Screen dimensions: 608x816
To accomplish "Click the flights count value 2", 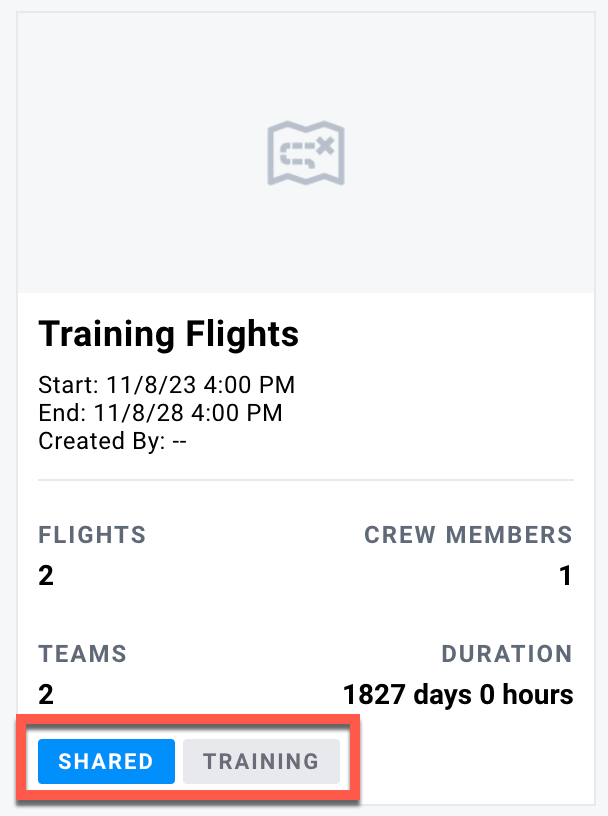I will (x=46, y=576).
